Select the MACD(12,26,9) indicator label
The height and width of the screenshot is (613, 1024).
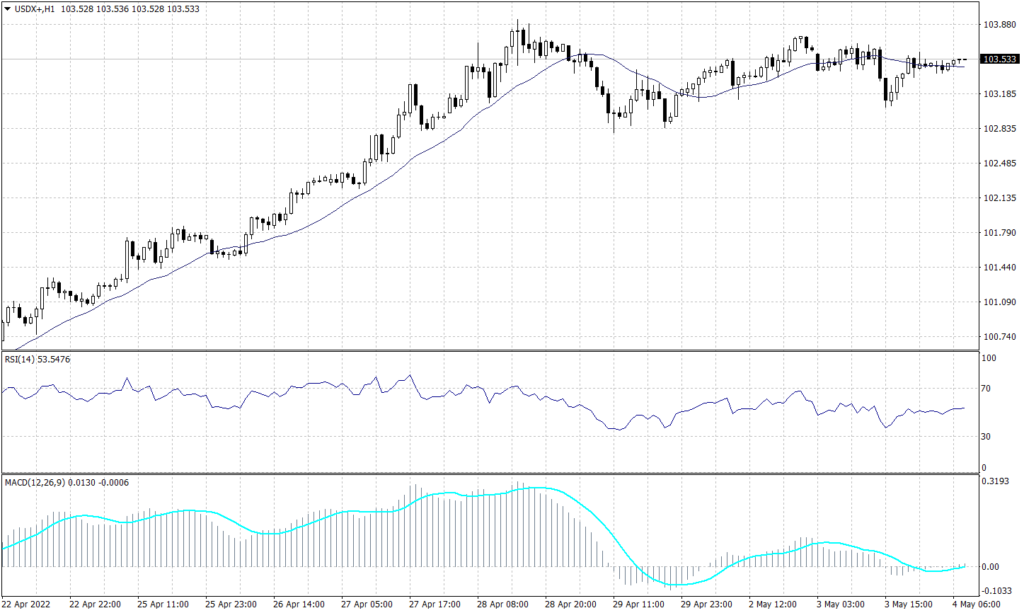point(35,481)
